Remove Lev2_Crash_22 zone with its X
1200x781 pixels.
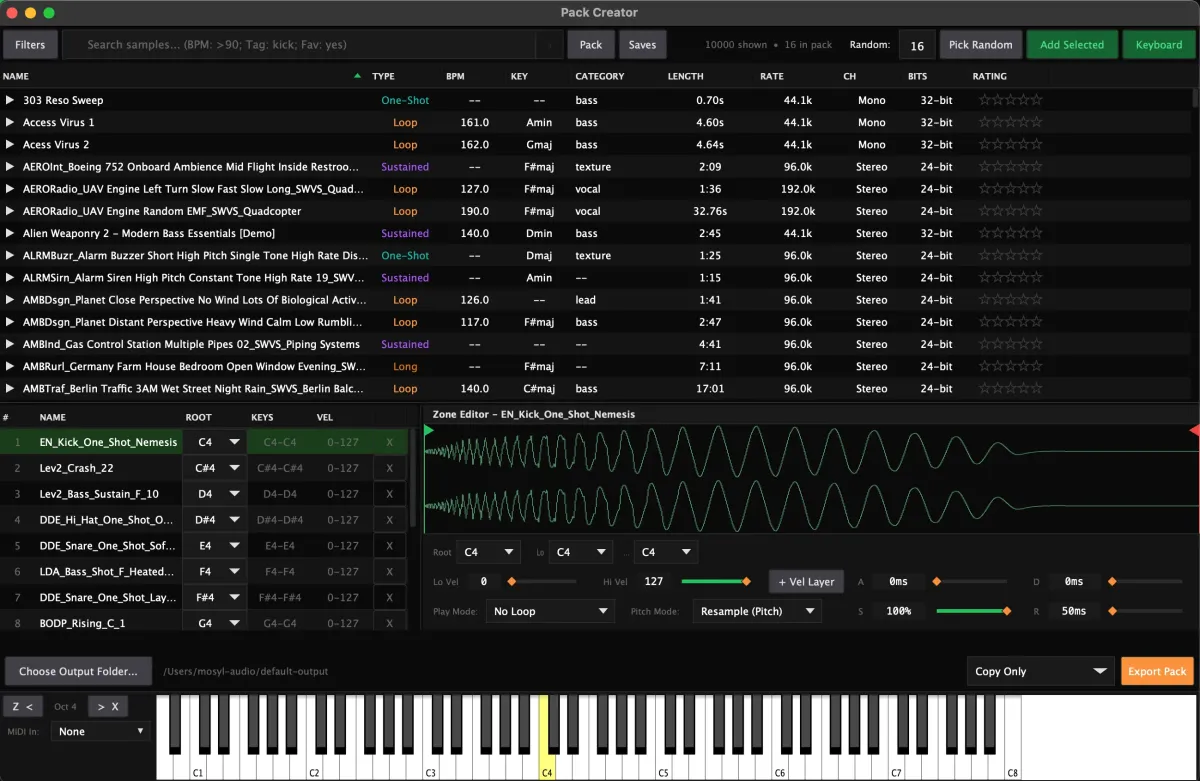[x=390, y=468]
